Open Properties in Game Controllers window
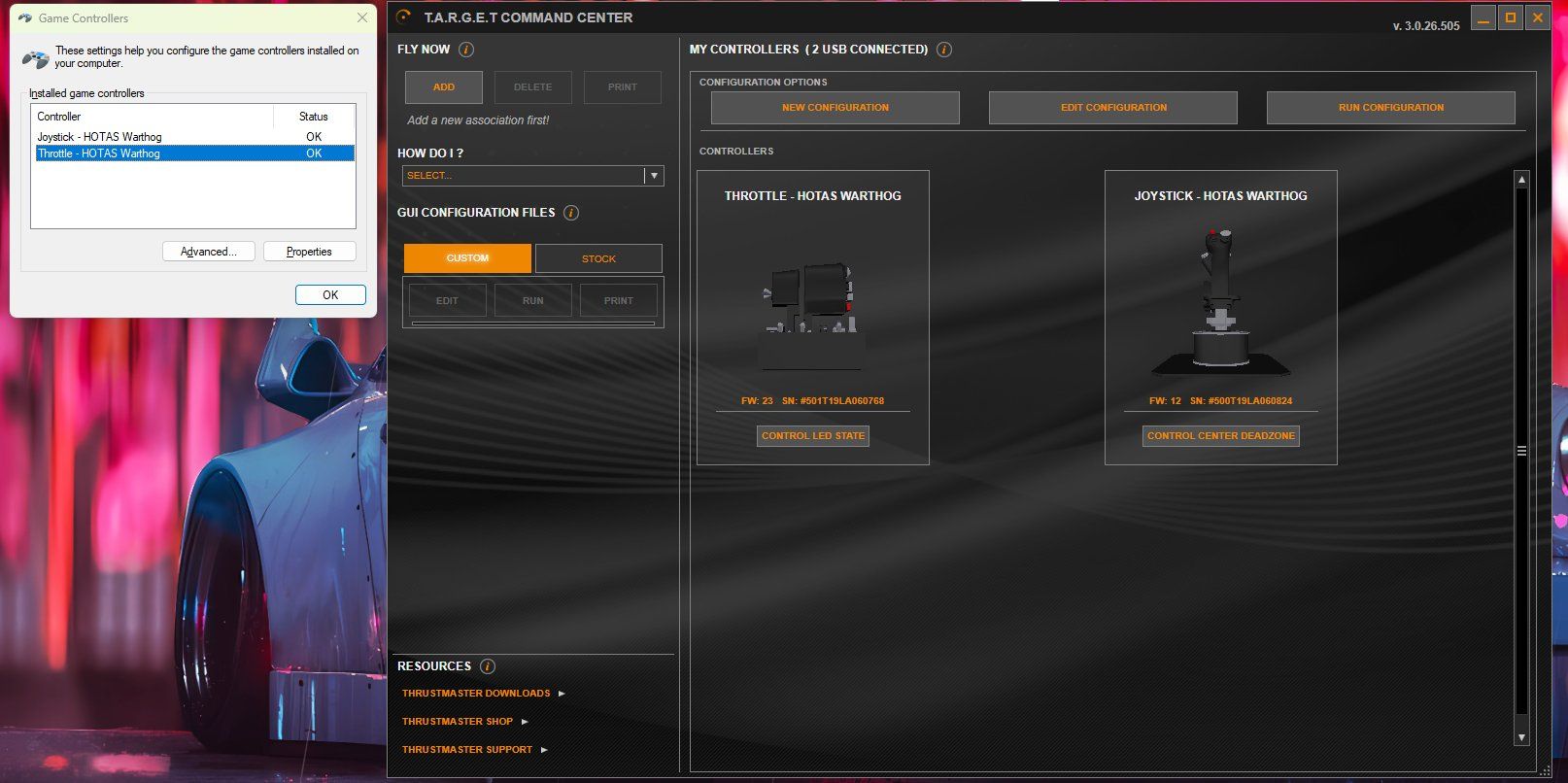This screenshot has height=783, width=1568. pos(309,252)
